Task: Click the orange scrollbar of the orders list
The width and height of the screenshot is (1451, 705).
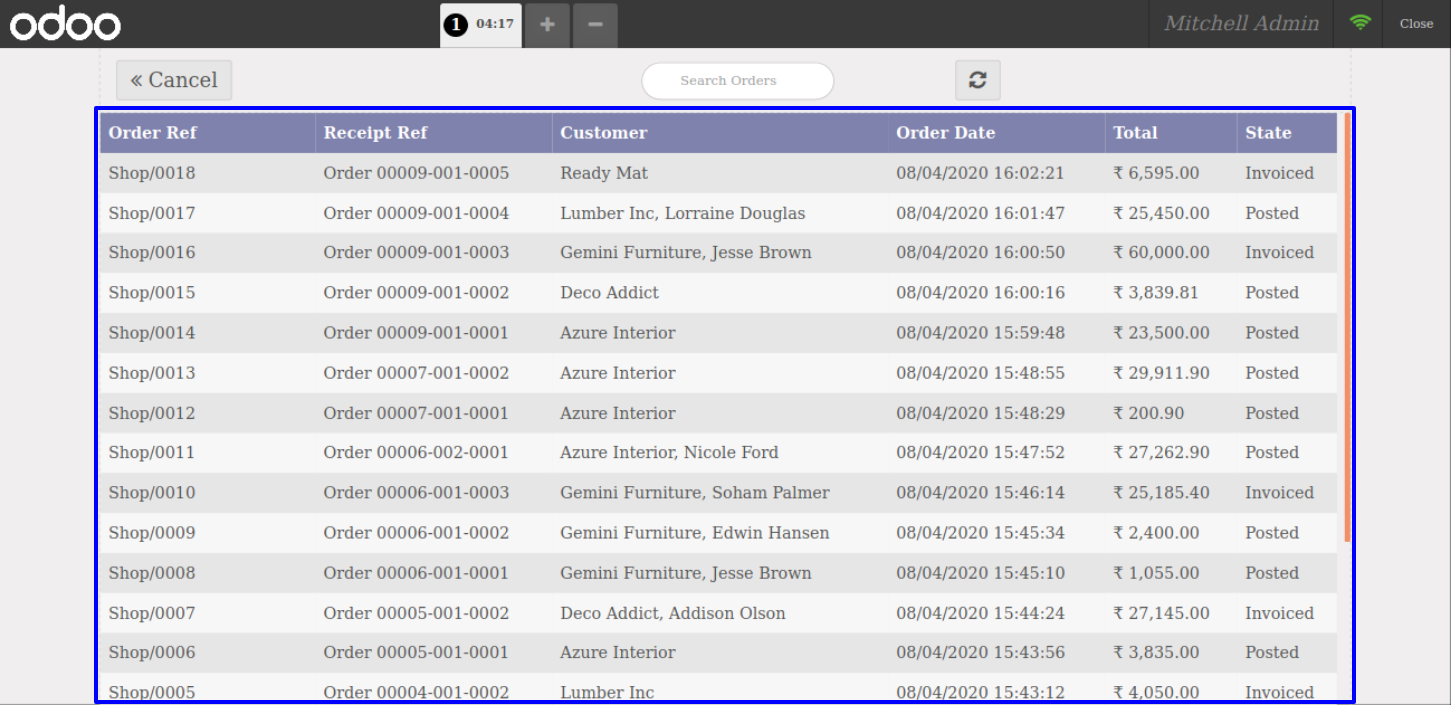Action: 1348,328
